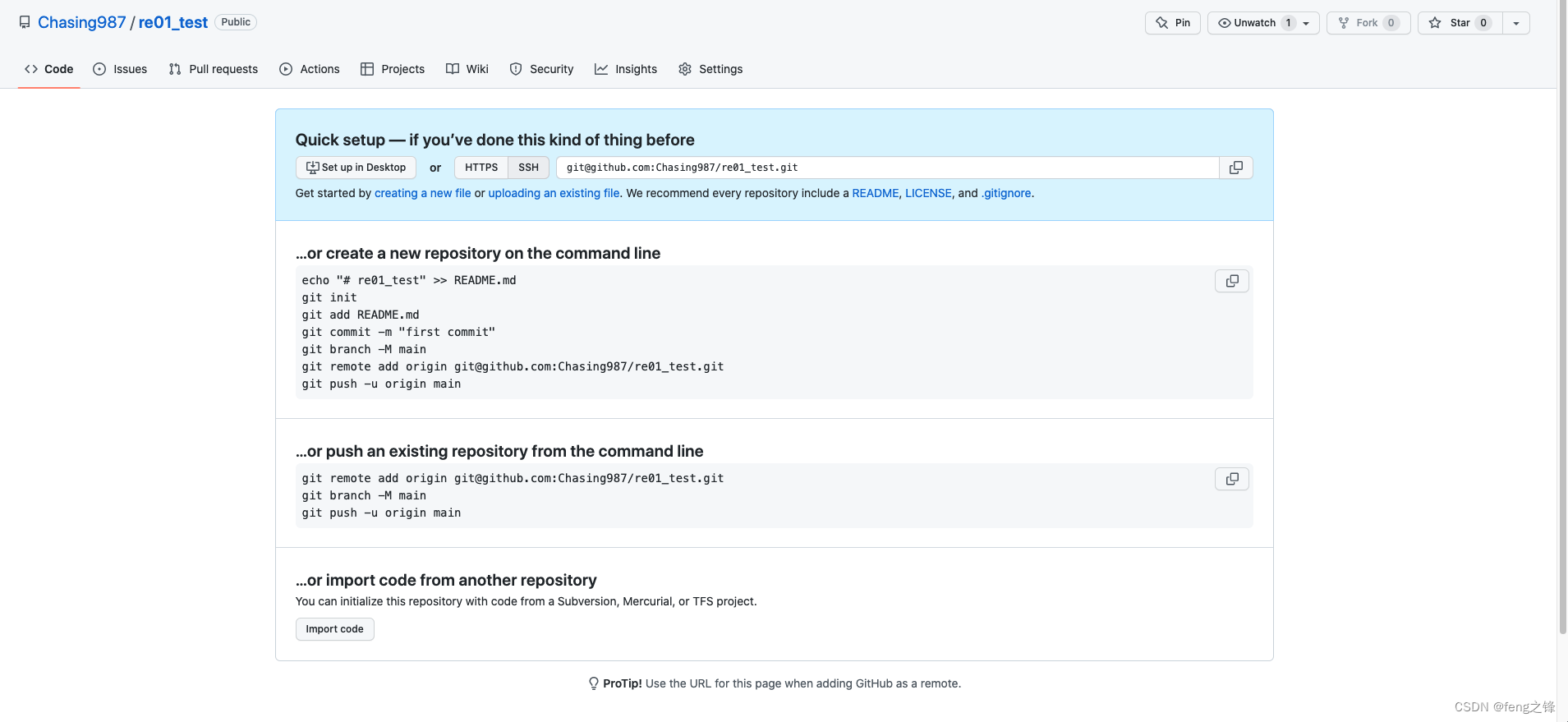Click the git commit "first commit" line
This screenshot has width=1568, height=722.
click(x=398, y=332)
